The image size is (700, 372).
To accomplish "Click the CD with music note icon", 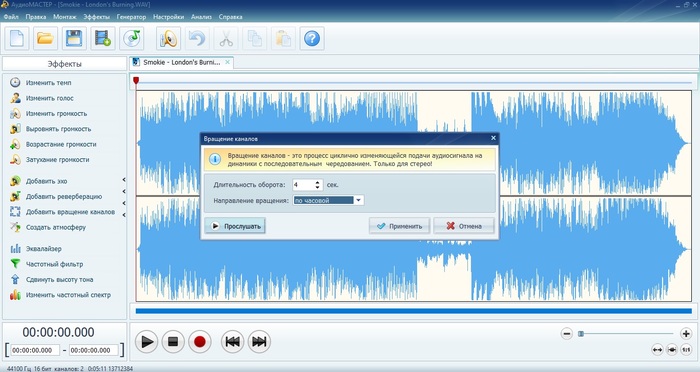I will (x=131, y=38).
